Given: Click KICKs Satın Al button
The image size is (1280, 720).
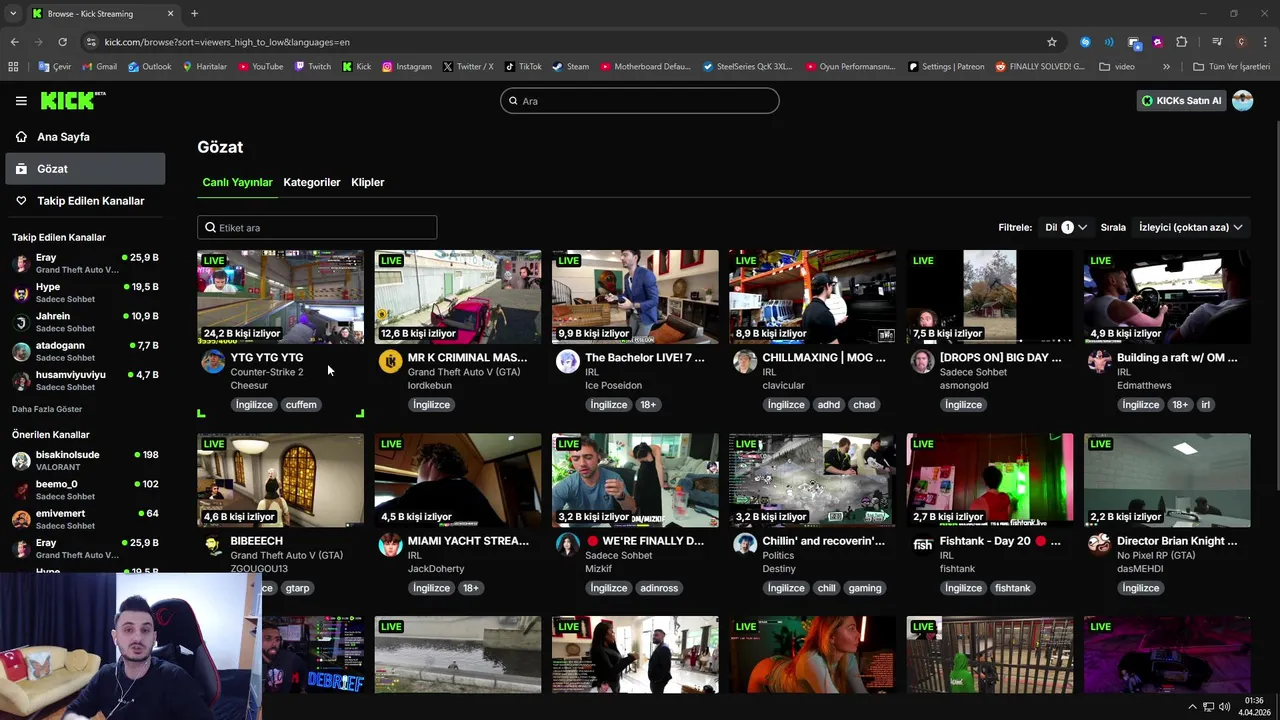Looking at the screenshot, I should (1181, 101).
